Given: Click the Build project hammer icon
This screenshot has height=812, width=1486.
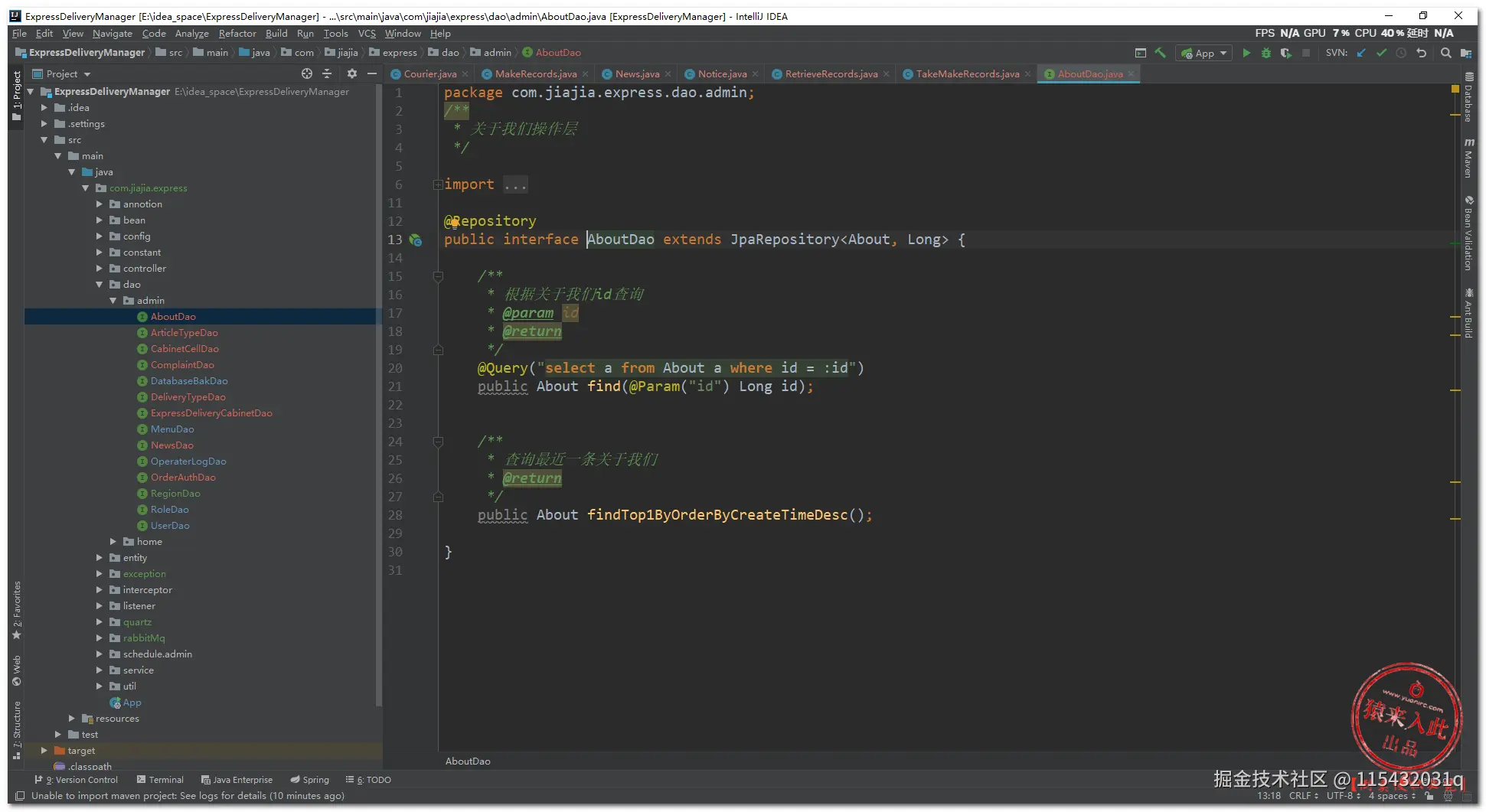Looking at the screenshot, I should 1161,53.
